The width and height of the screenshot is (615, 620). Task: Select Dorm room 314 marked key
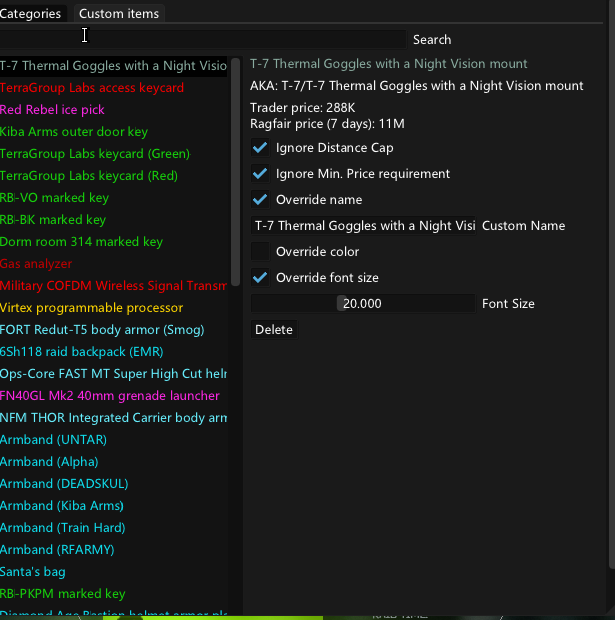[81, 242]
